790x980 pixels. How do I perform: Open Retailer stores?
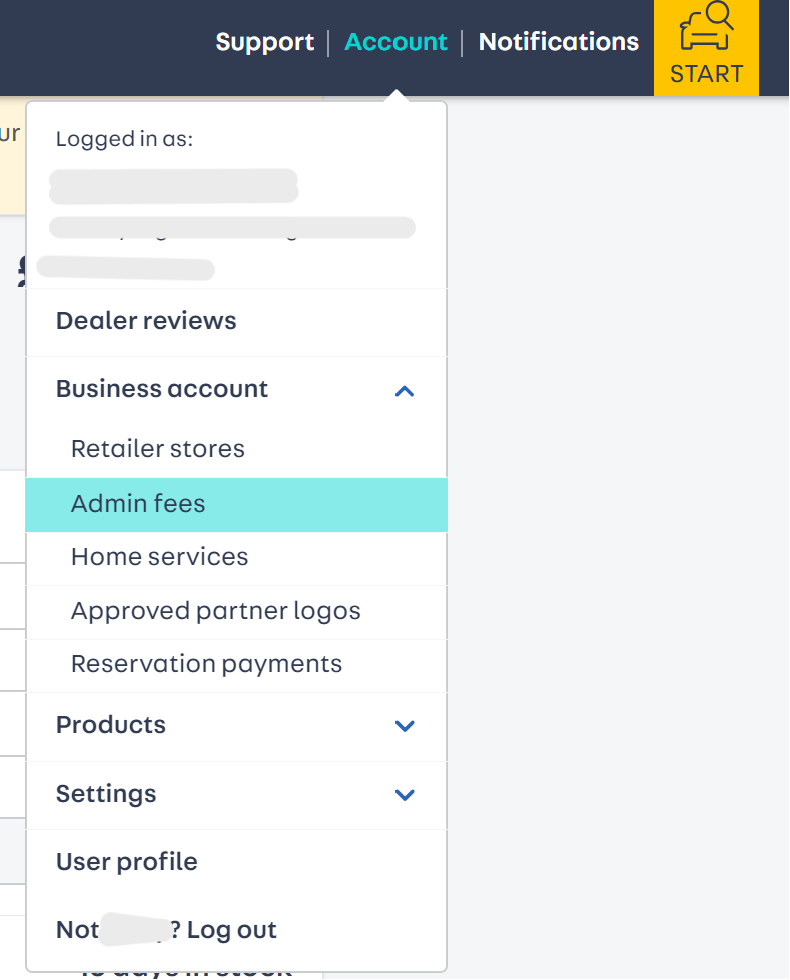point(157,449)
